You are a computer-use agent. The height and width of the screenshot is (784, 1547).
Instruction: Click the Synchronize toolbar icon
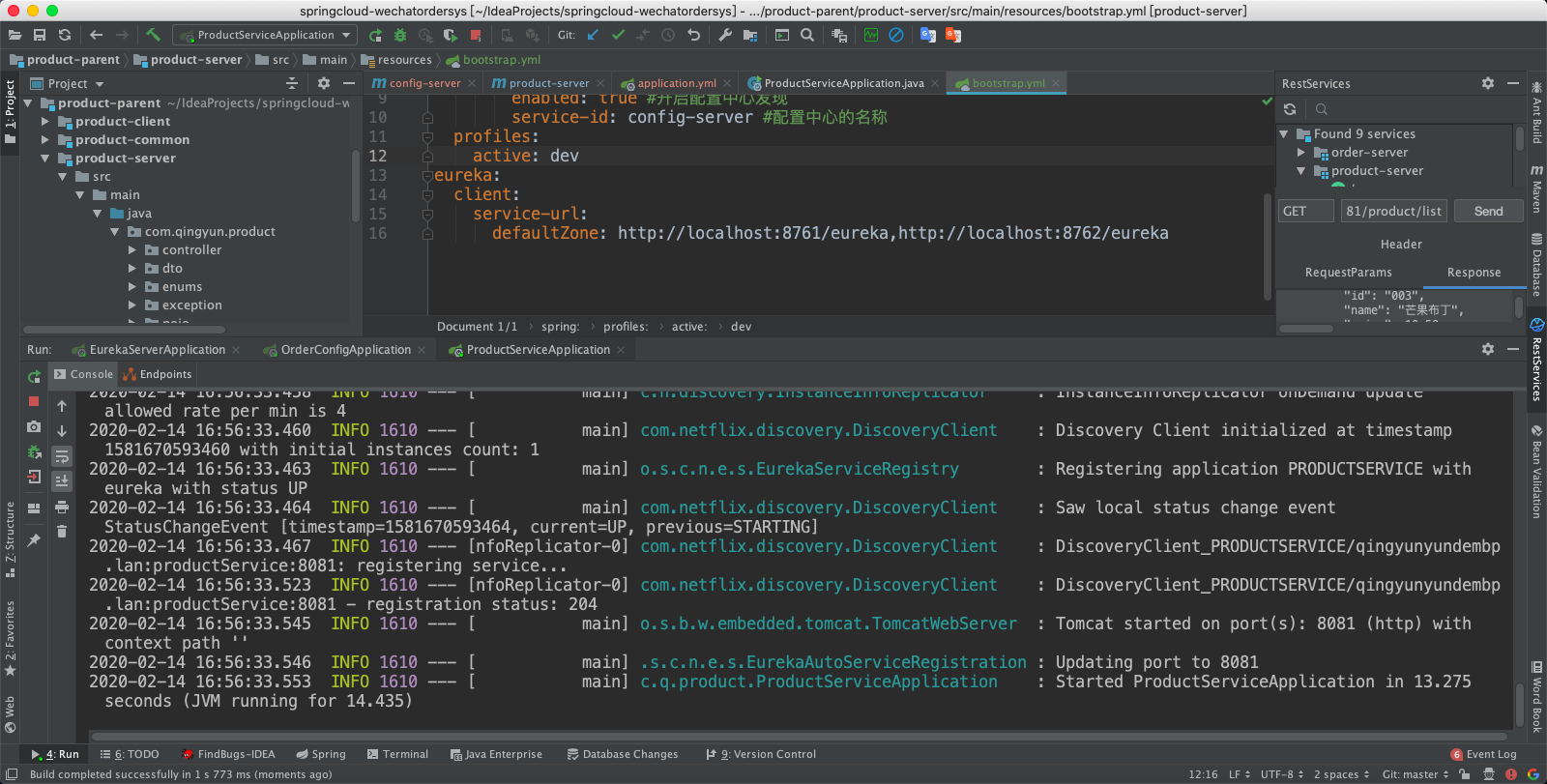click(65, 35)
